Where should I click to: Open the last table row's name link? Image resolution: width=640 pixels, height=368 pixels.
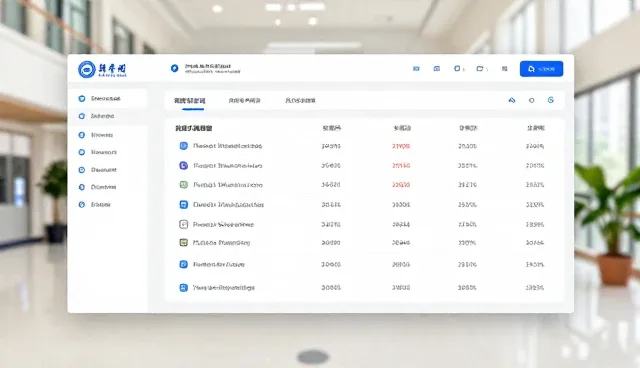[224, 288]
